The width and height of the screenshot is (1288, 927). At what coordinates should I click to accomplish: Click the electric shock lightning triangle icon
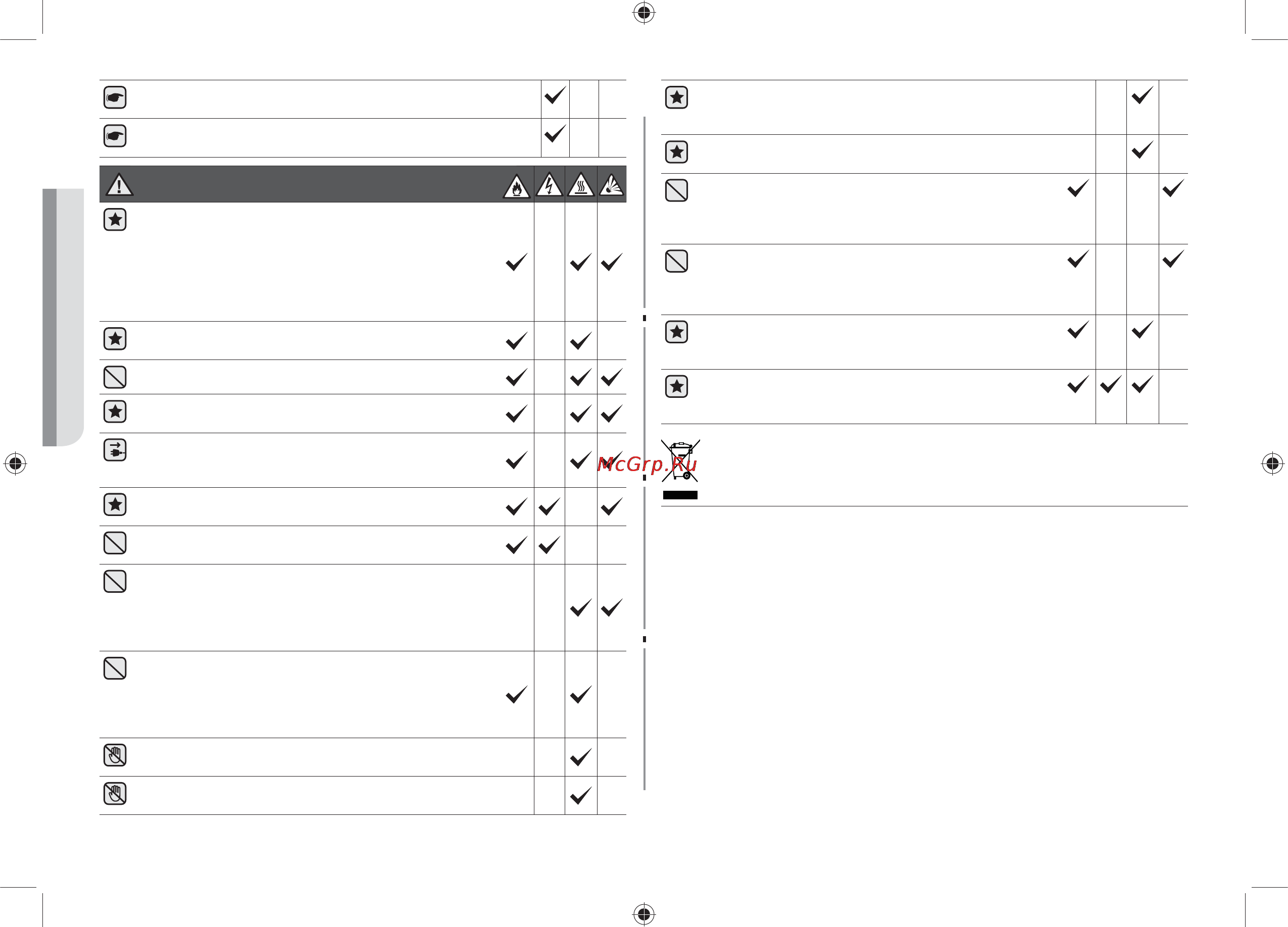[549, 185]
